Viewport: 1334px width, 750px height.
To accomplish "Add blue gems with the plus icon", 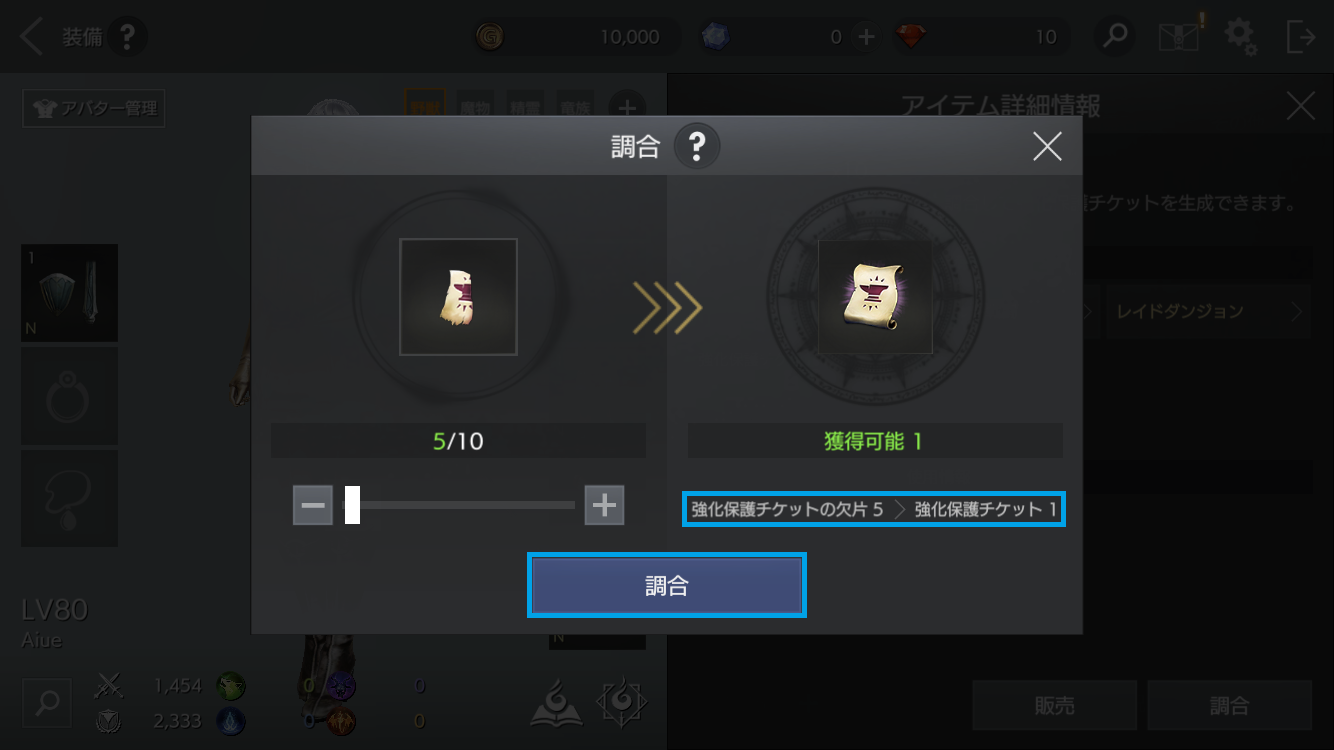I will tap(866, 37).
